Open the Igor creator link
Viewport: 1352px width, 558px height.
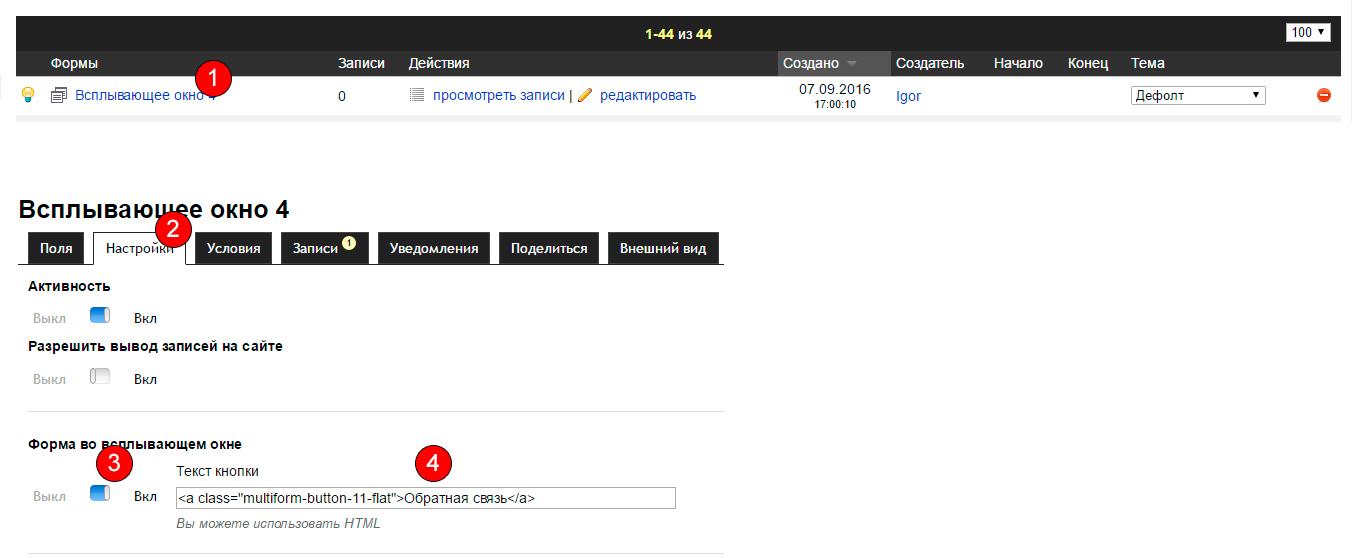[908, 96]
